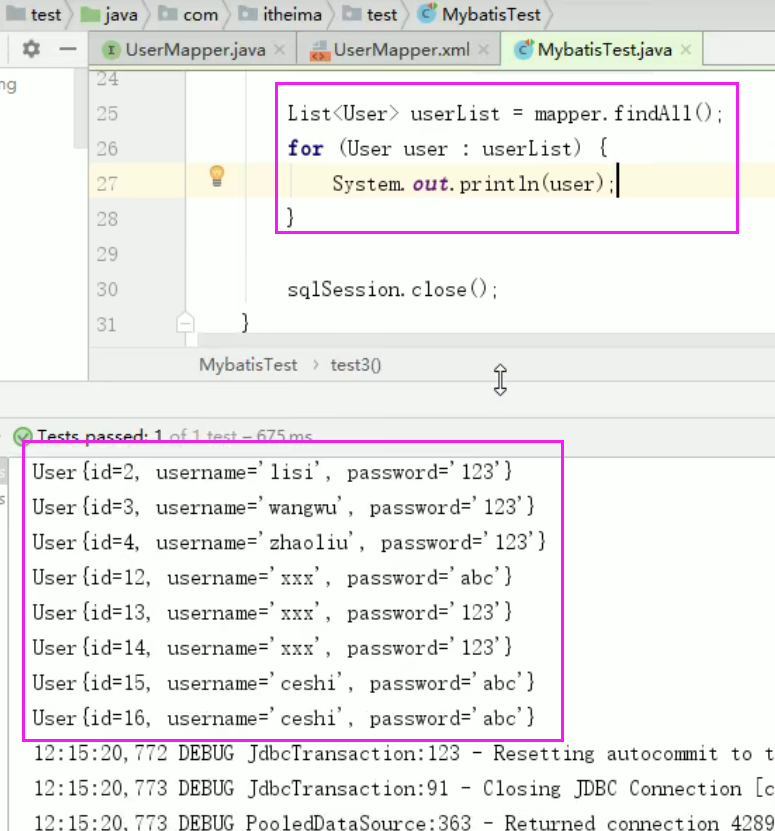This screenshot has width=775, height=831.
Task: Open java folder in breadcrumb
Action: 109,15
